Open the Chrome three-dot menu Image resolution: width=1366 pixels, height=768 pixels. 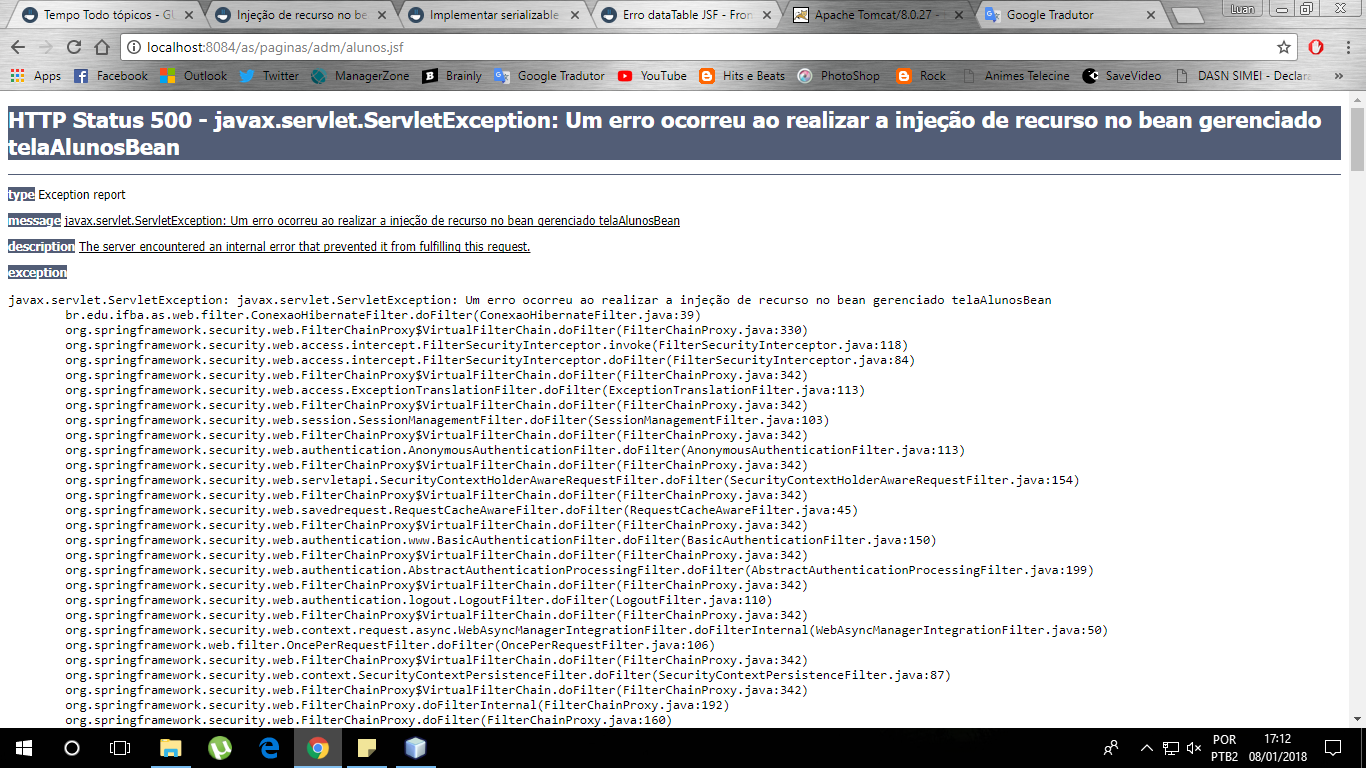[x=1346, y=47]
